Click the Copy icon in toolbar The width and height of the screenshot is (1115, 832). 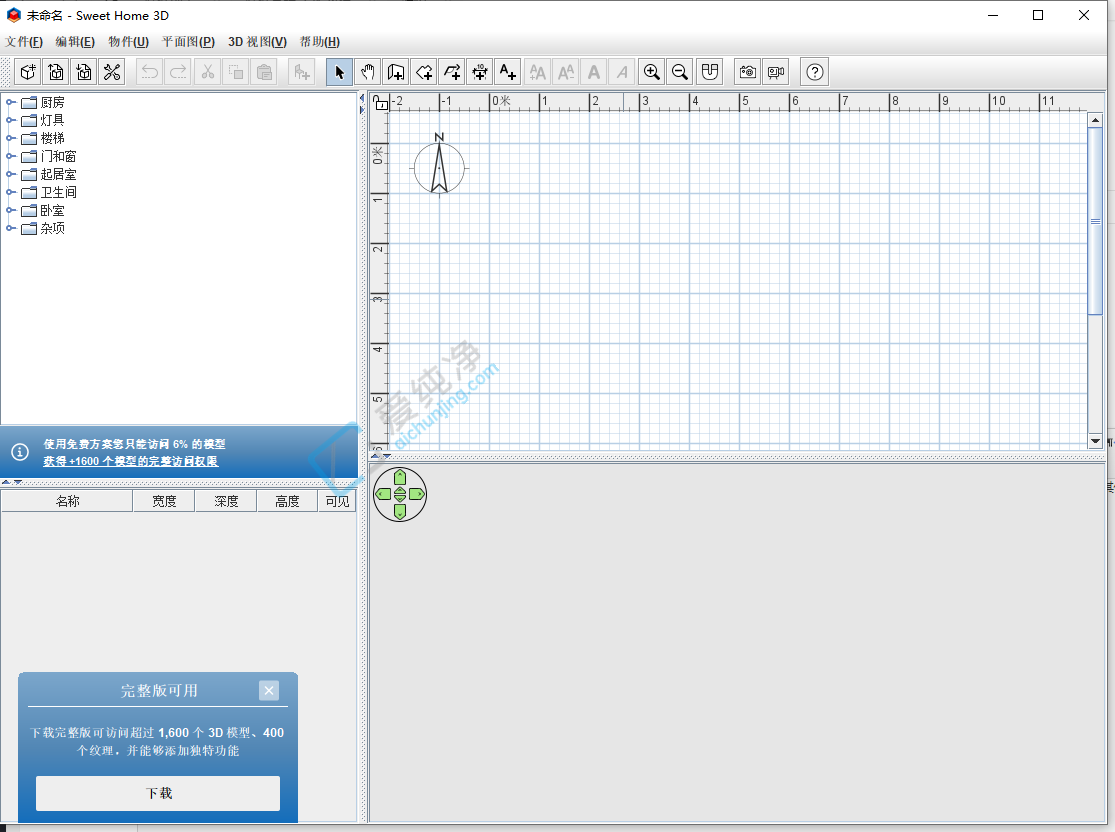[x=236, y=72]
